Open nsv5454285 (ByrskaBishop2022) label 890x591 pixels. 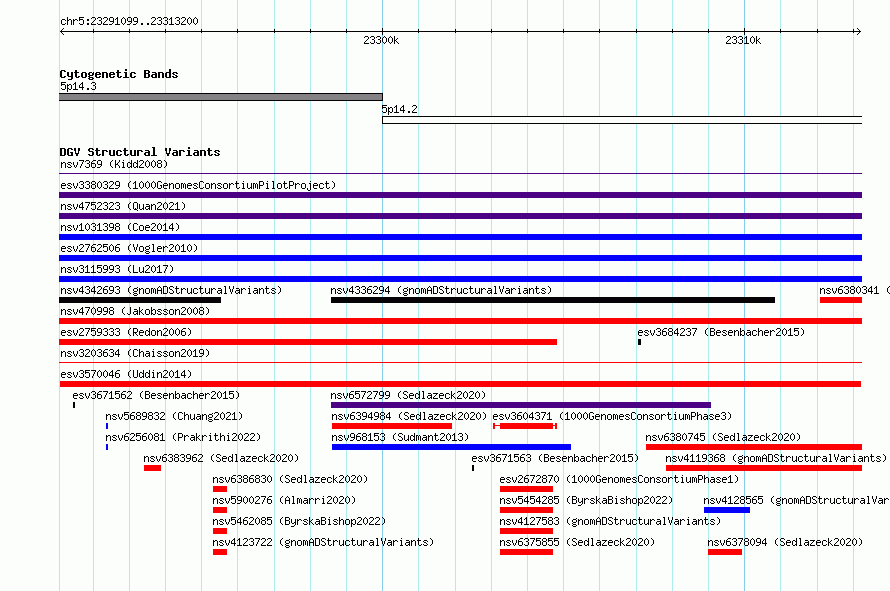point(586,501)
